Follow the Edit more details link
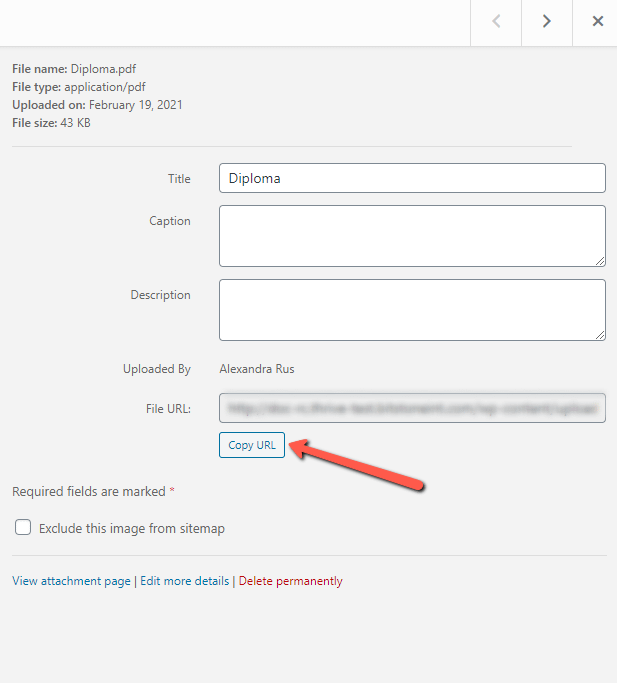617x683 pixels. coord(184,581)
